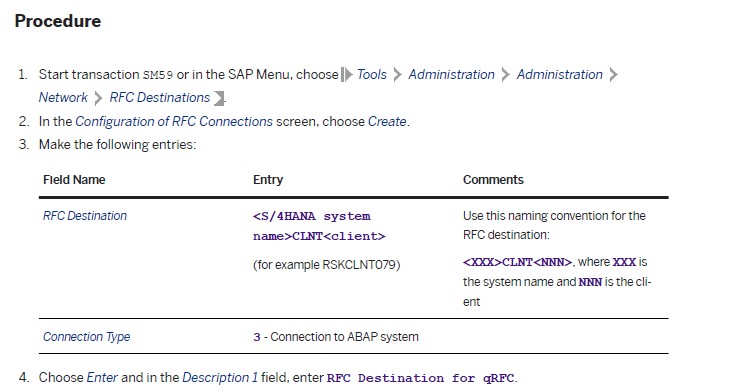
Task: Select the Tools menu path item
Action: 372,74
